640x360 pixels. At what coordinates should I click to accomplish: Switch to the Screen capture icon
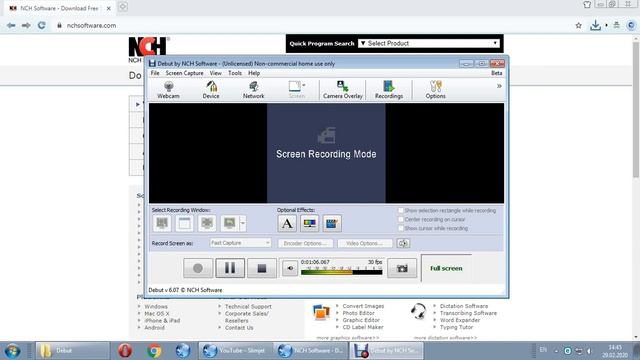coord(295,89)
